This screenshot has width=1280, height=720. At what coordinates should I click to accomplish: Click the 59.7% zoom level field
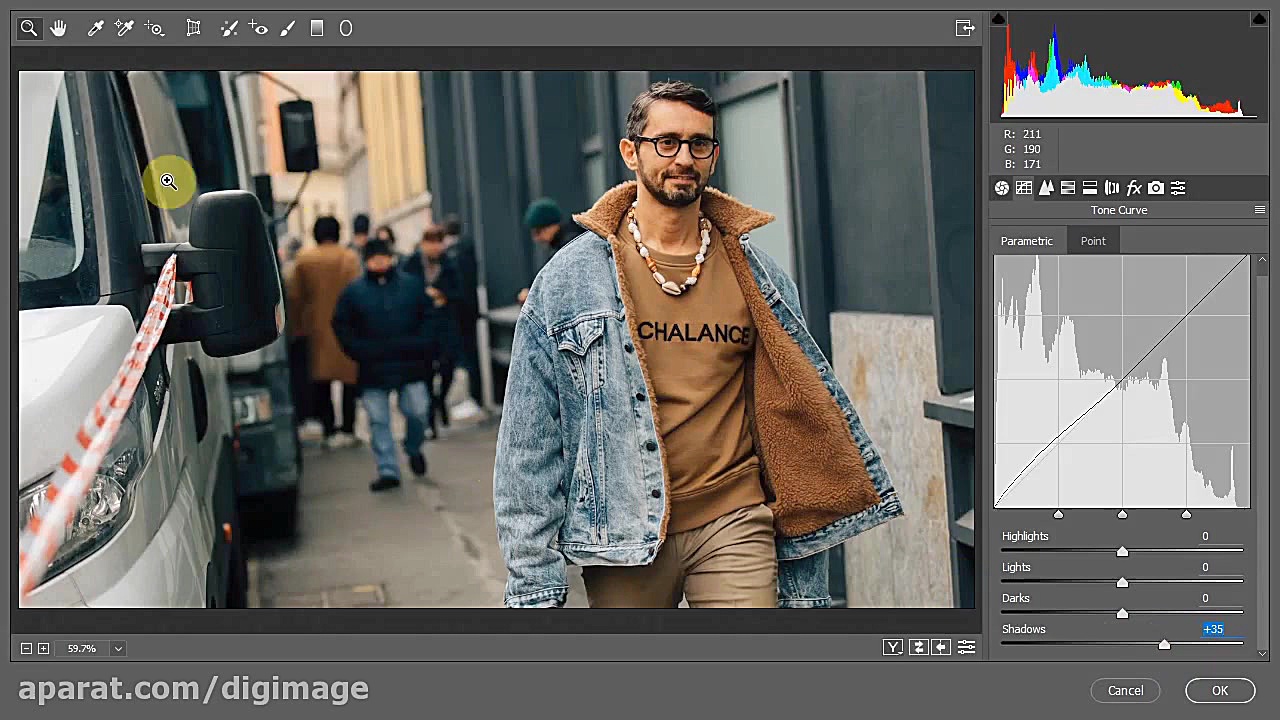(82, 649)
